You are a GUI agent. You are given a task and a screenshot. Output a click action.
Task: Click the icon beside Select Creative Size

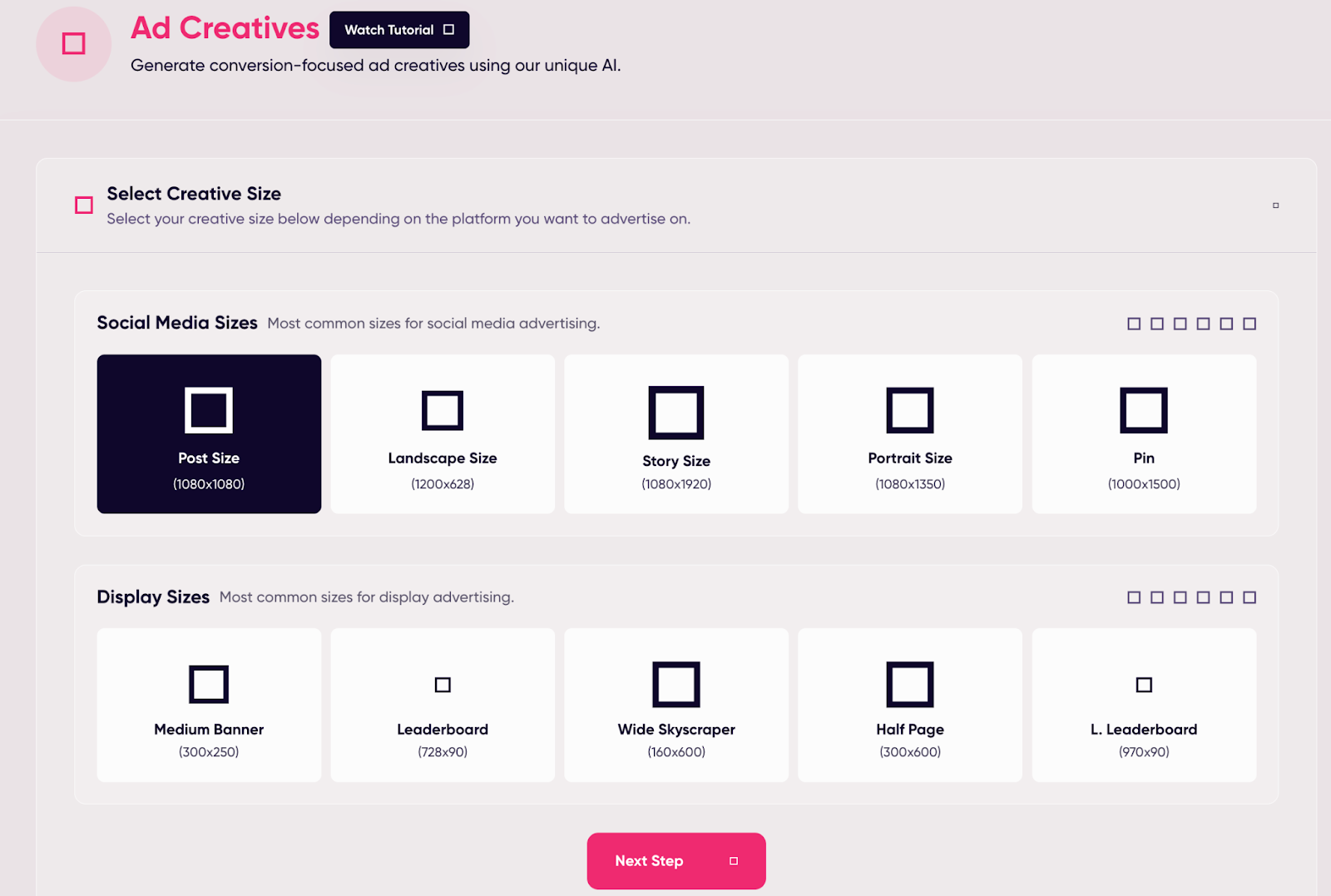84,205
